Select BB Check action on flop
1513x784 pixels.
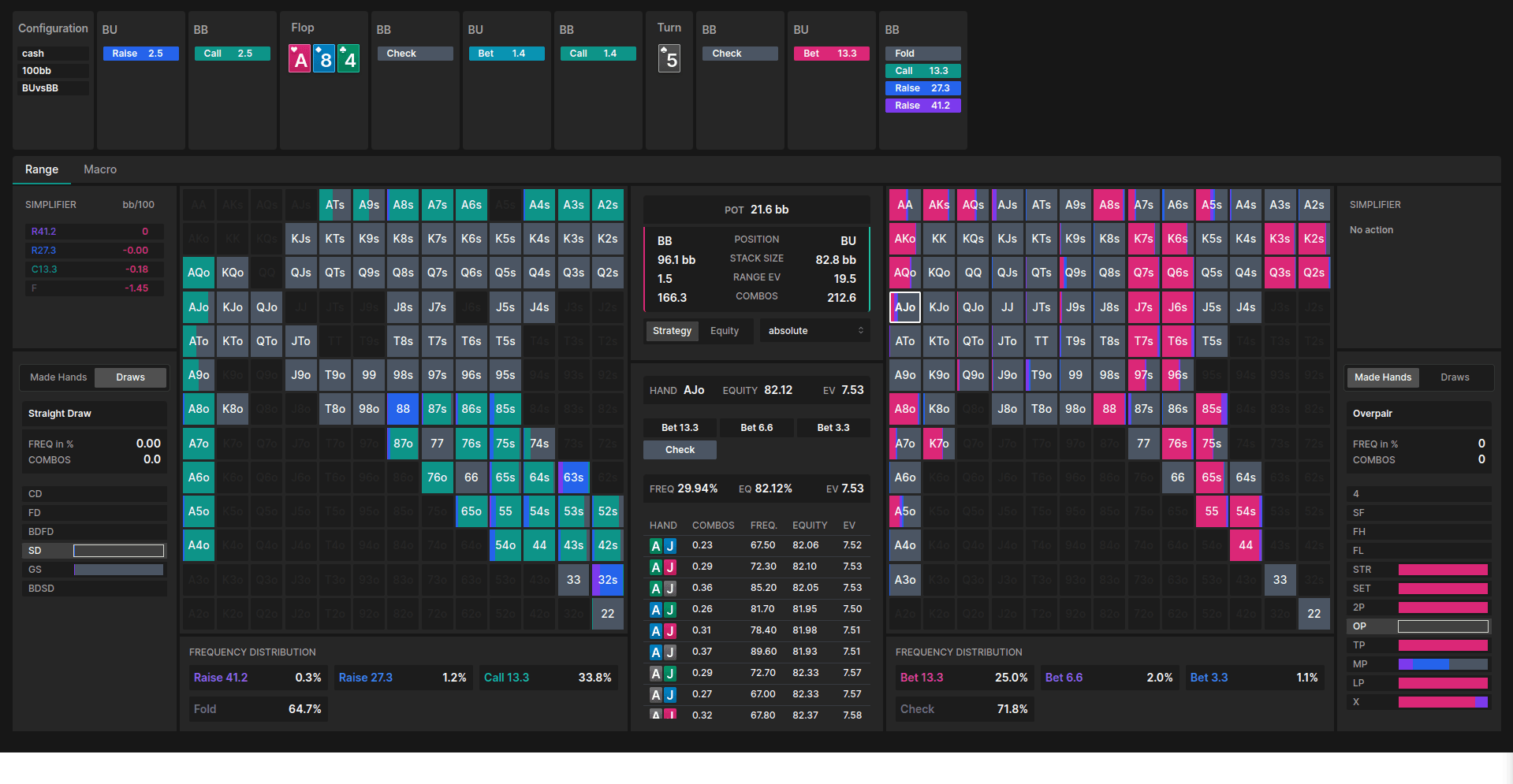[x=415, y=54]
